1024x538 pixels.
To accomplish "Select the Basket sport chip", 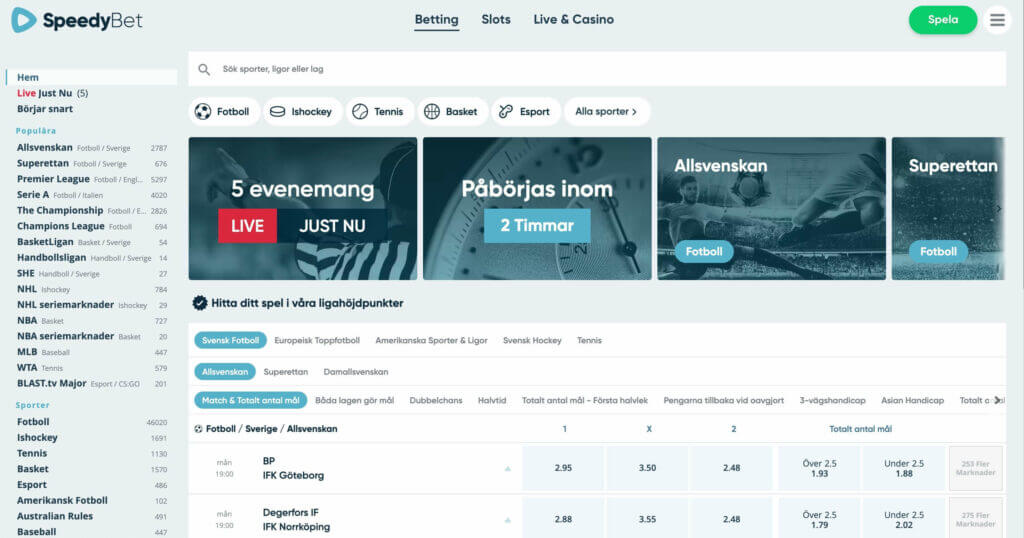I will click(x=452, y=112).
